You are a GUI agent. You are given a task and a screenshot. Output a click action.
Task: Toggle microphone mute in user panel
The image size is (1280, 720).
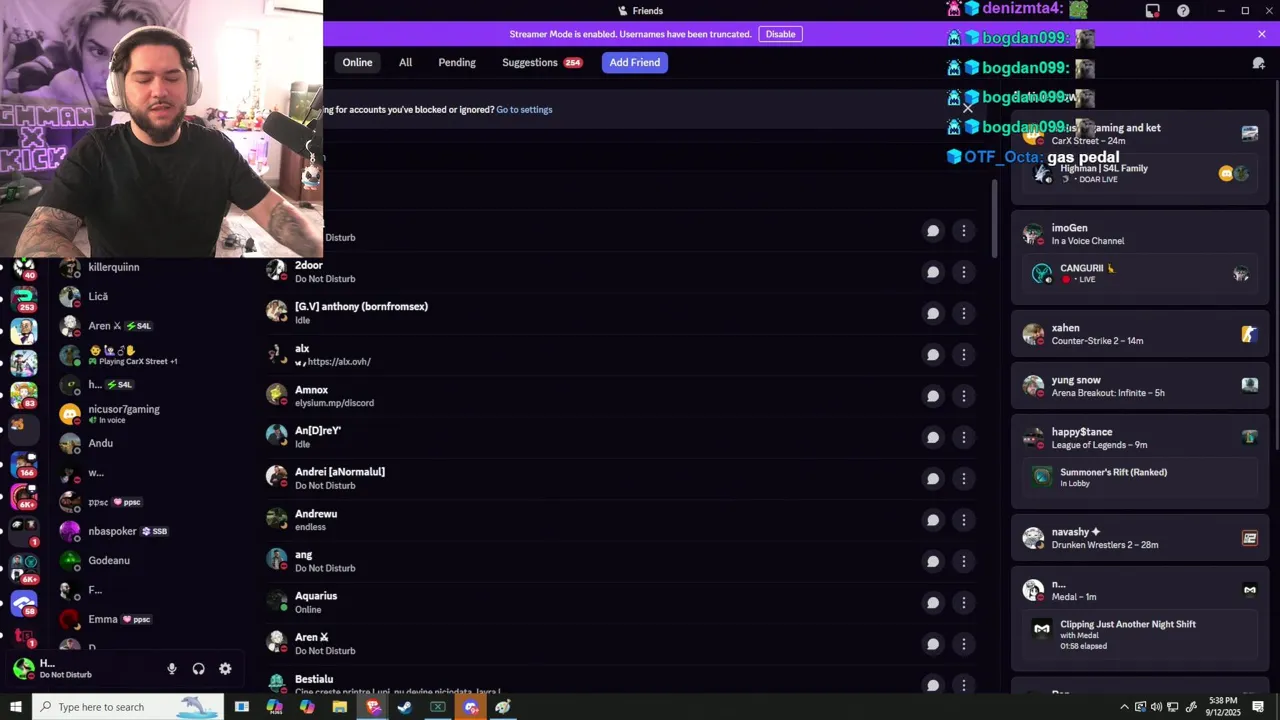(x=172, y=669)
